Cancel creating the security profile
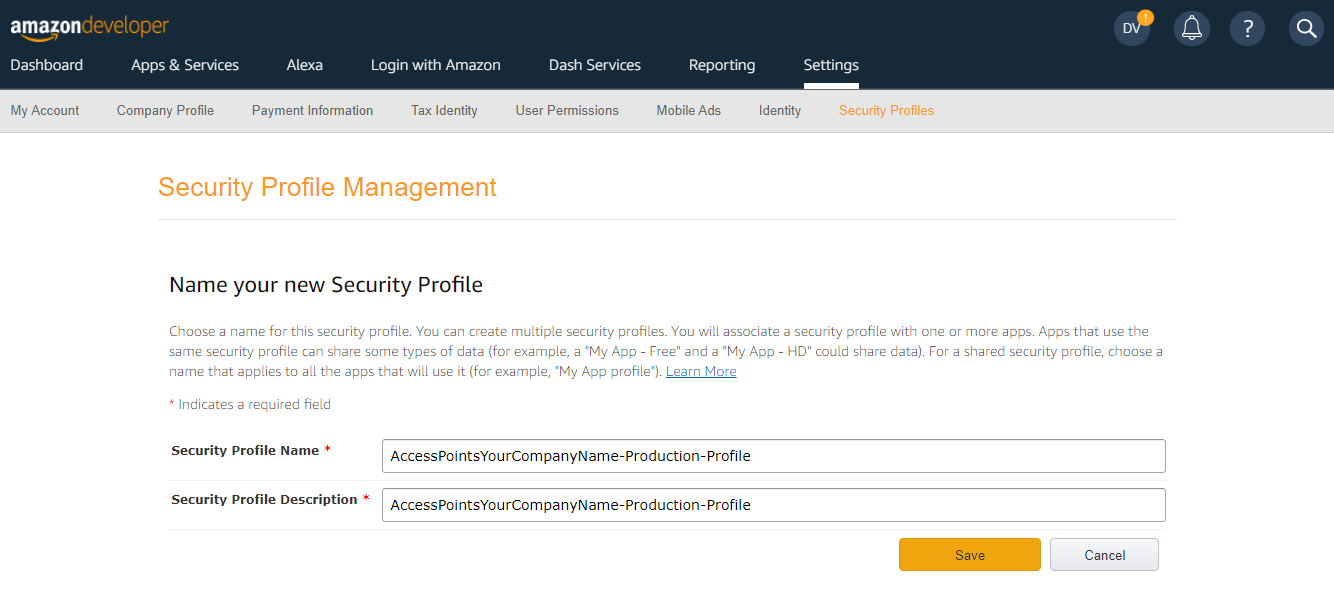The width and height of the screenshot is (1334, 591). pyautogui.click(x=1104, y=554)
